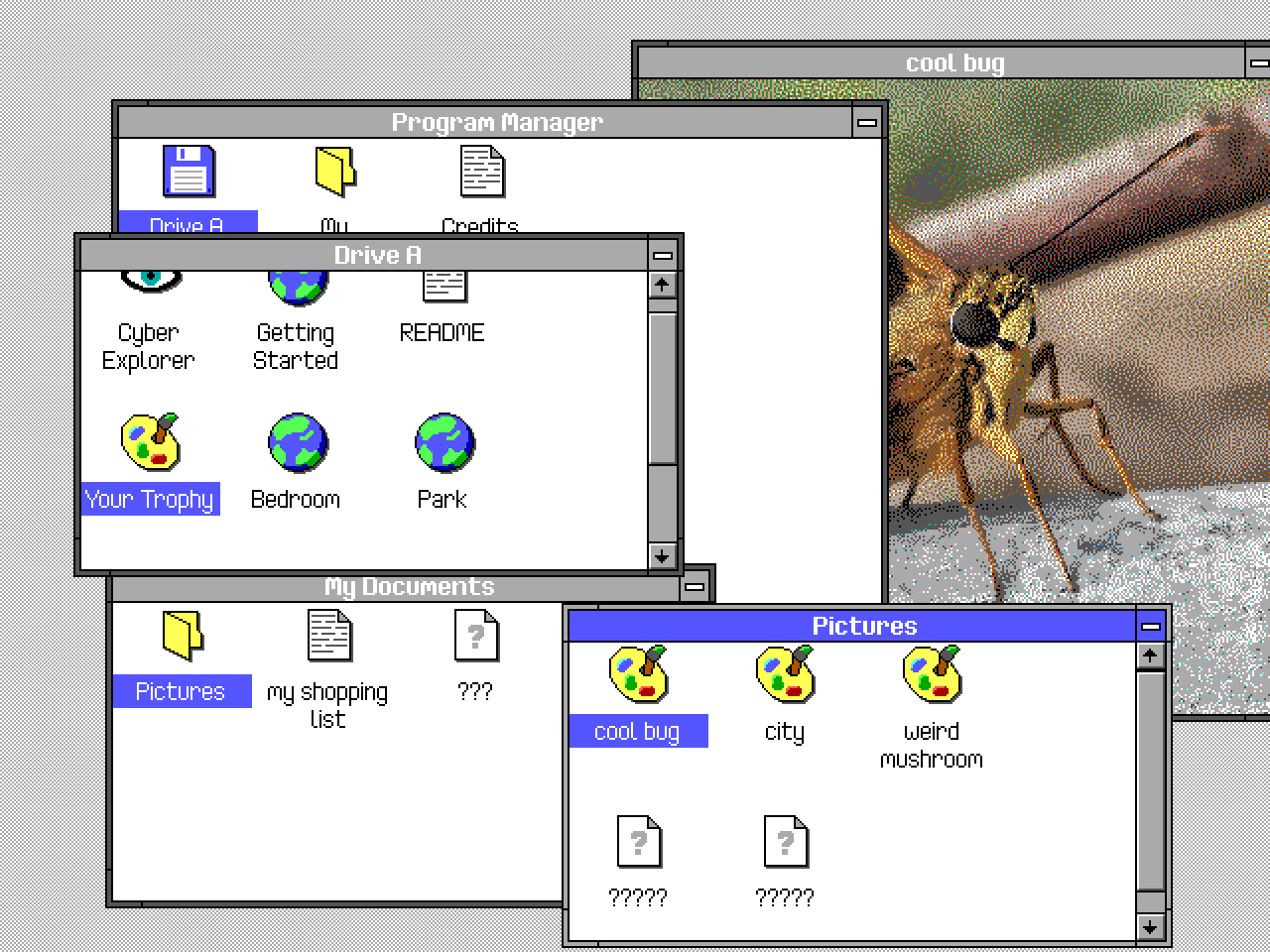The height and width of the screenshot is (952, 1270).
Task: Open the second ????? file in Pictures
Action: click(x=786, y=842)
